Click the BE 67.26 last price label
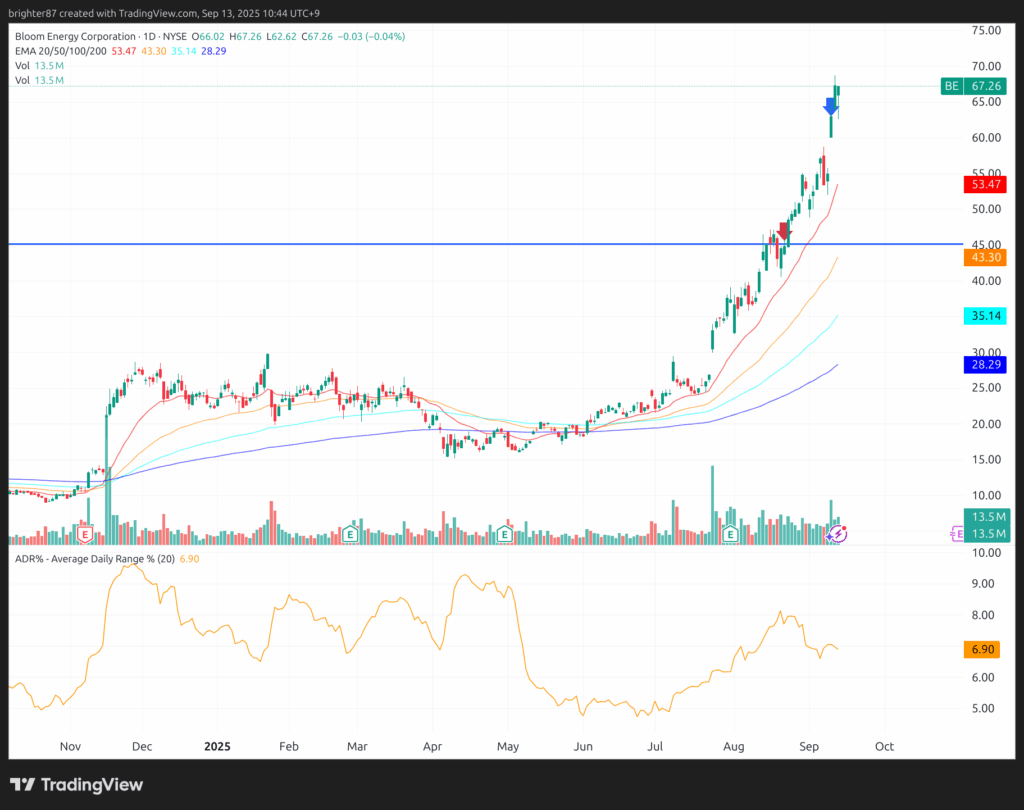The width and height of the screenshot is (1024, 810). [976, 86]
